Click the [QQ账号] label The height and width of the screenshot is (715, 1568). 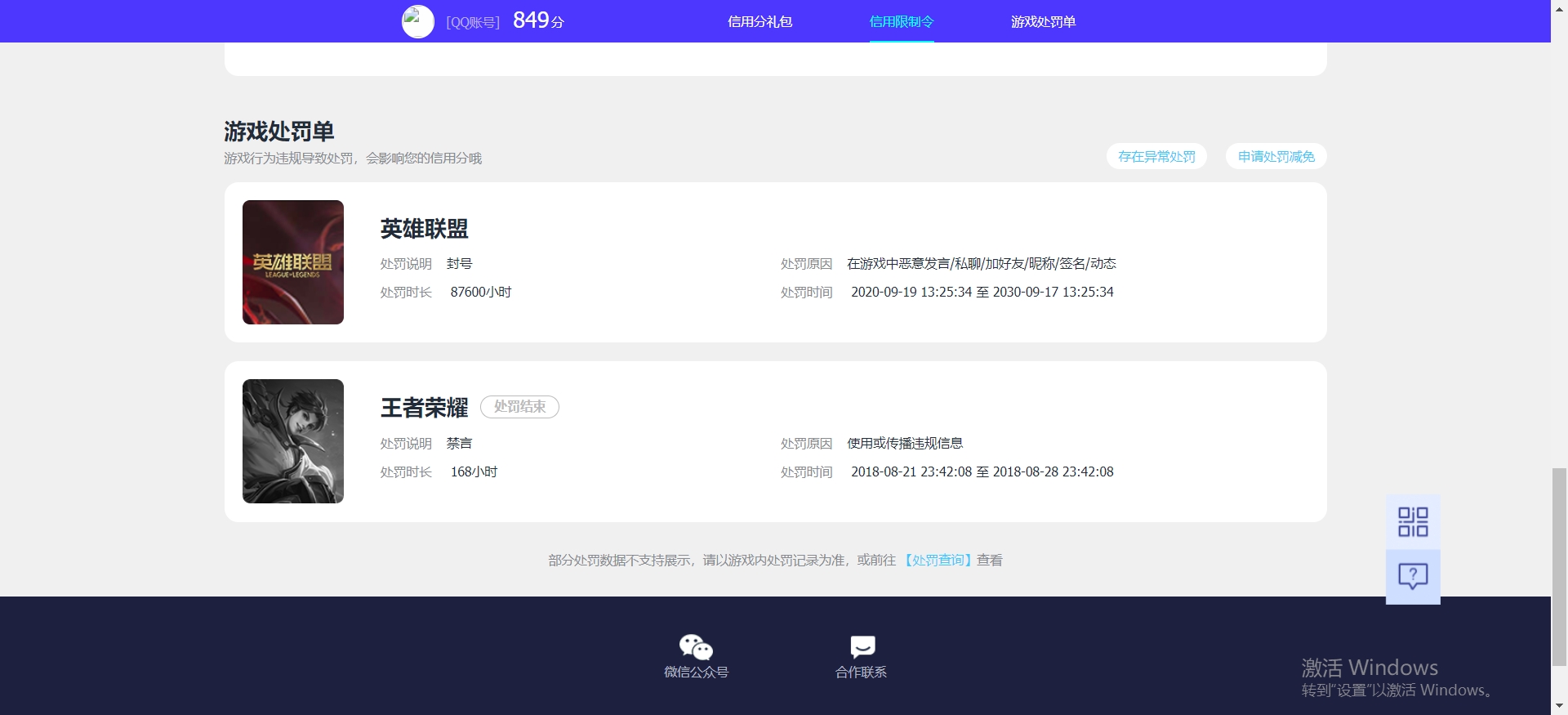[x=473, y=23]
